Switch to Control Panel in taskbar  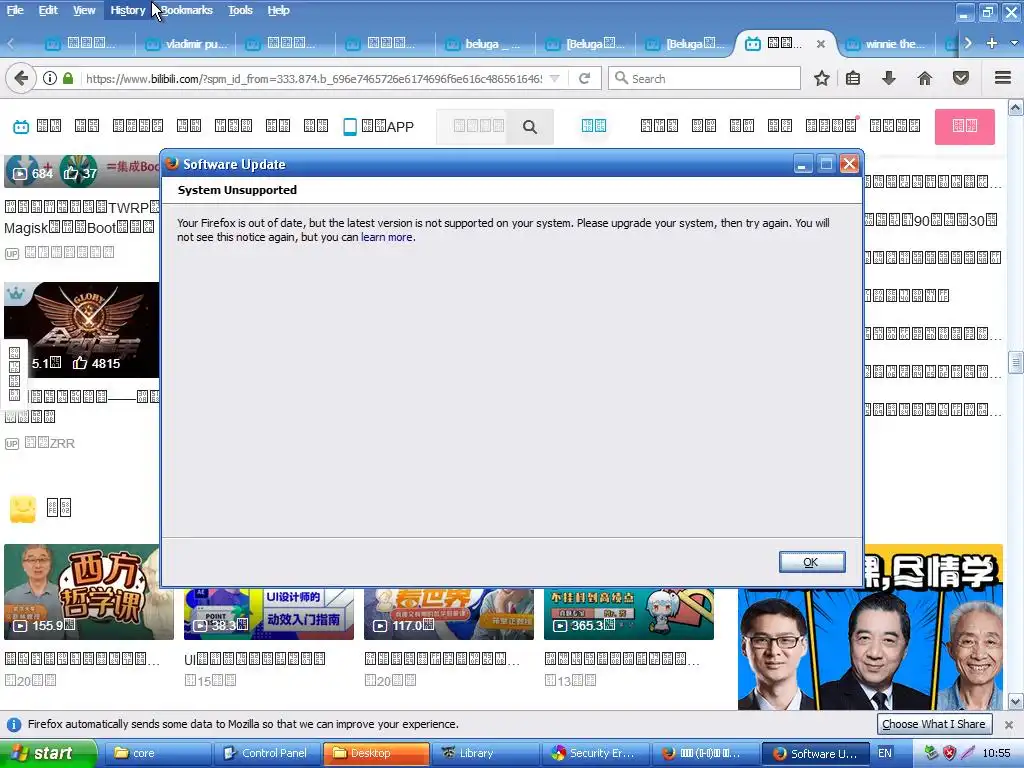click(267, 753)
